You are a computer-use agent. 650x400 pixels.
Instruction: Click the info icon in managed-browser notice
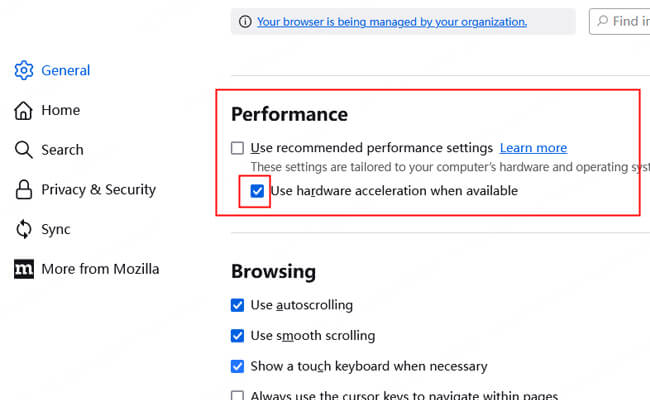click(245, 21)
